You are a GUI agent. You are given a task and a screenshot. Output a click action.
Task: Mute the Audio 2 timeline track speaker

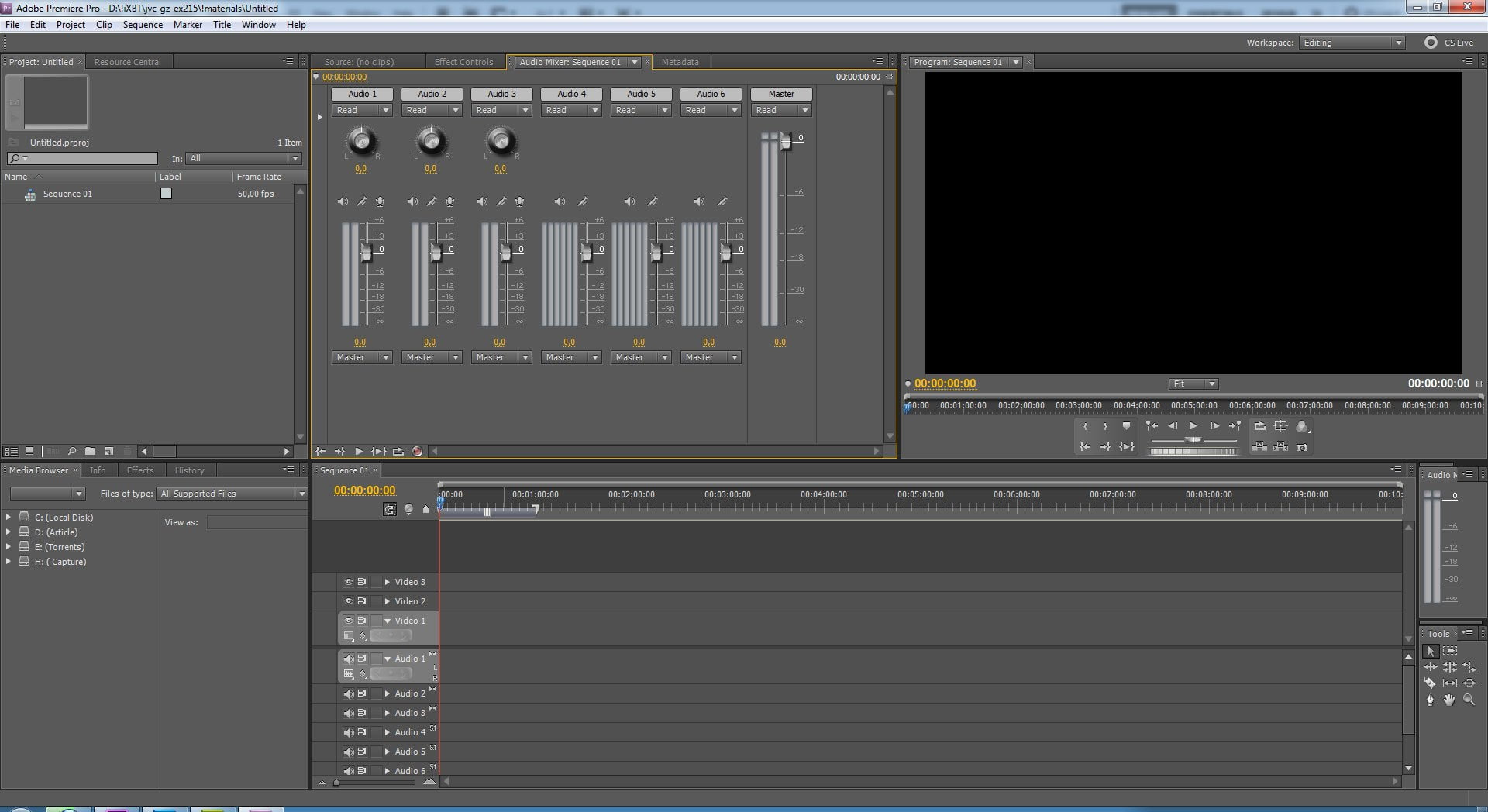pos(349,693)
